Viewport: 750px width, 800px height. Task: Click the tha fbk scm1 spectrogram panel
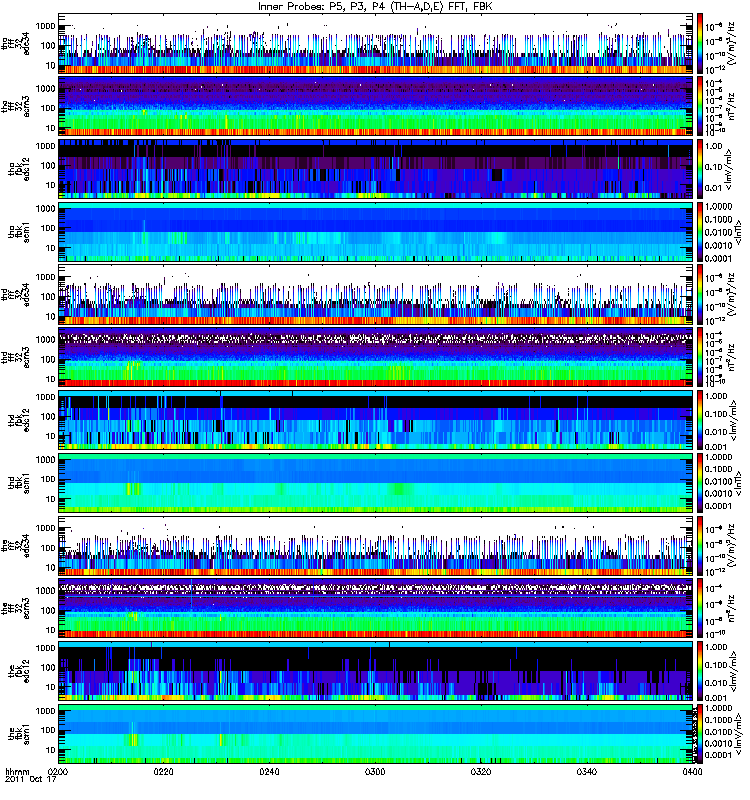point(376,232)
